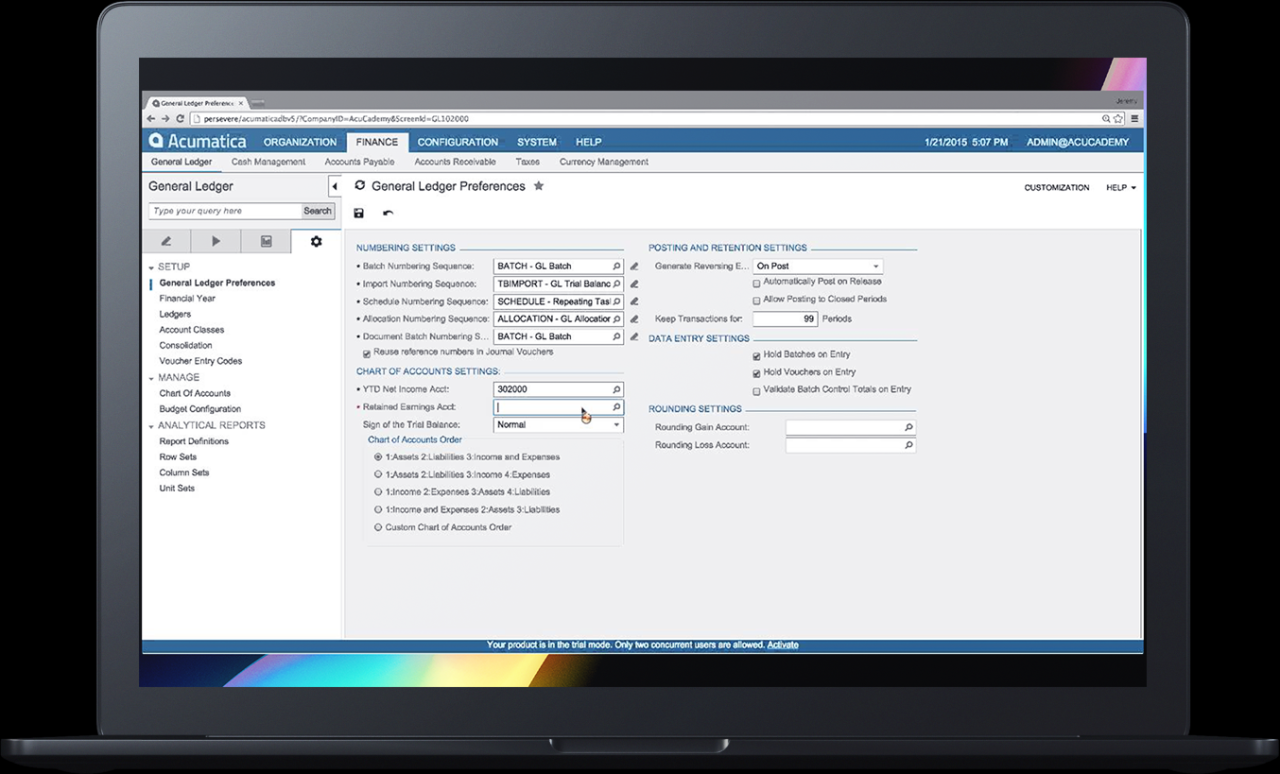This screenshot has width=1280, height=774.
Task: Refresh the General Ledger Preferences screen
Action: [x=359, y=186]
